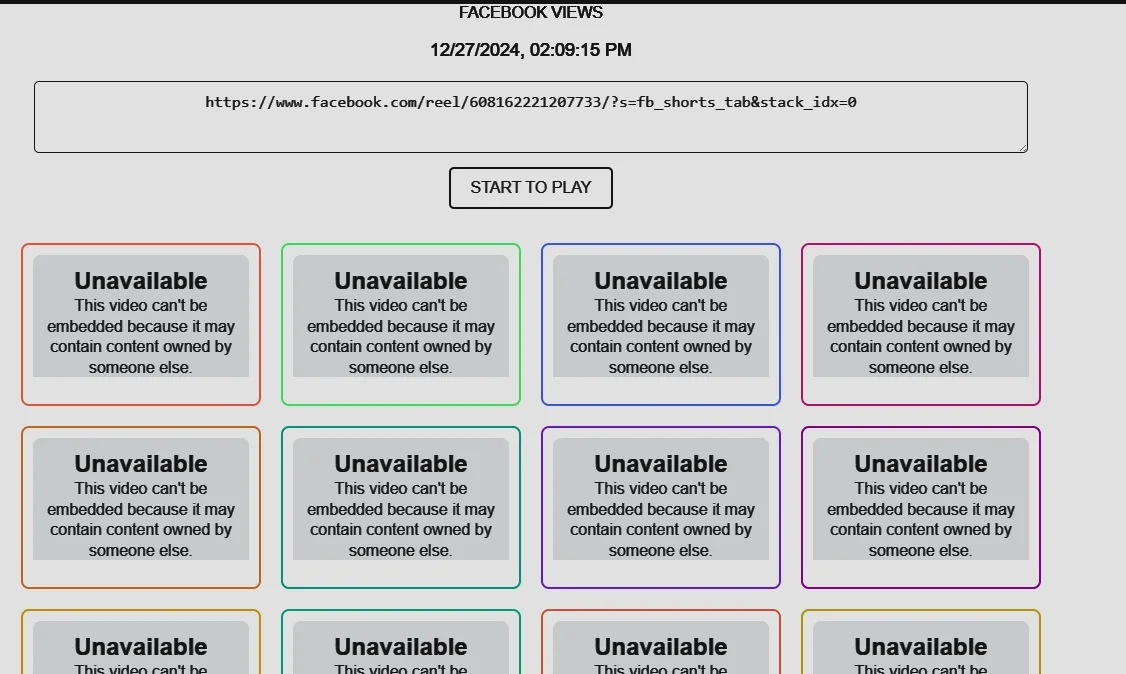Click the START TO PLAY button
The width and height of the screenshot is (1126, 674).
tap(531, 188)
